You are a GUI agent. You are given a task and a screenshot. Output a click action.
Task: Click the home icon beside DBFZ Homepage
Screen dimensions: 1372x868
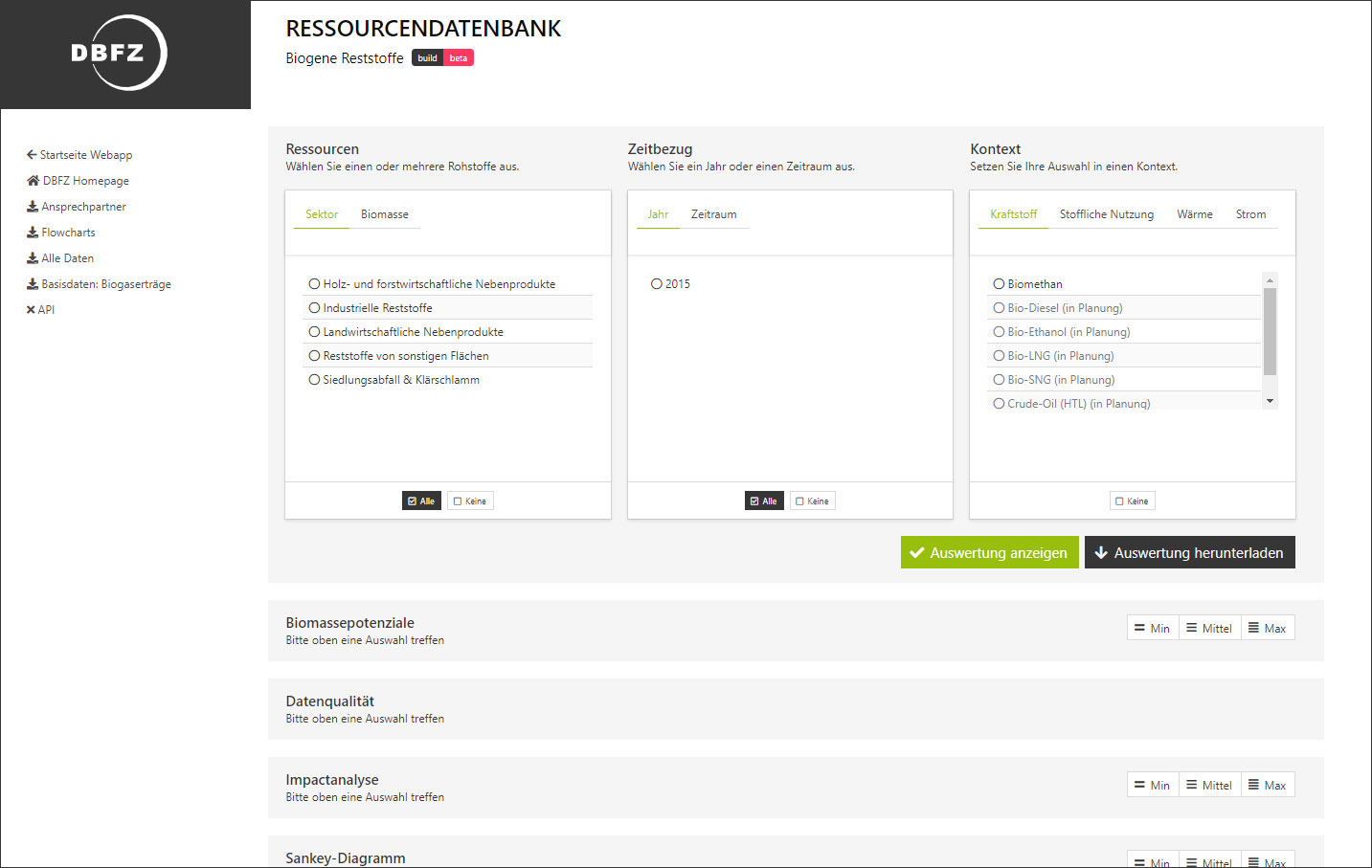[33, 181]
